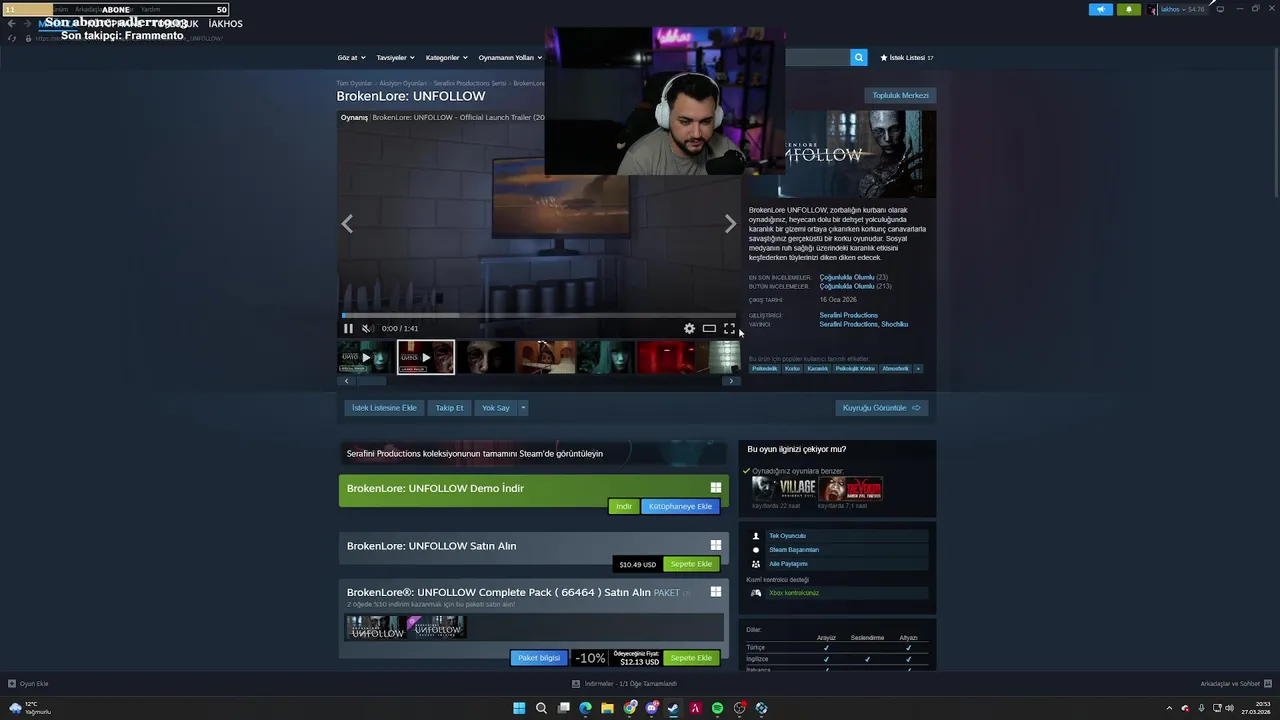1280x720 pixels.
Task: Expand the Kategoriler dropdown menu
Action: tap(446, 57)
